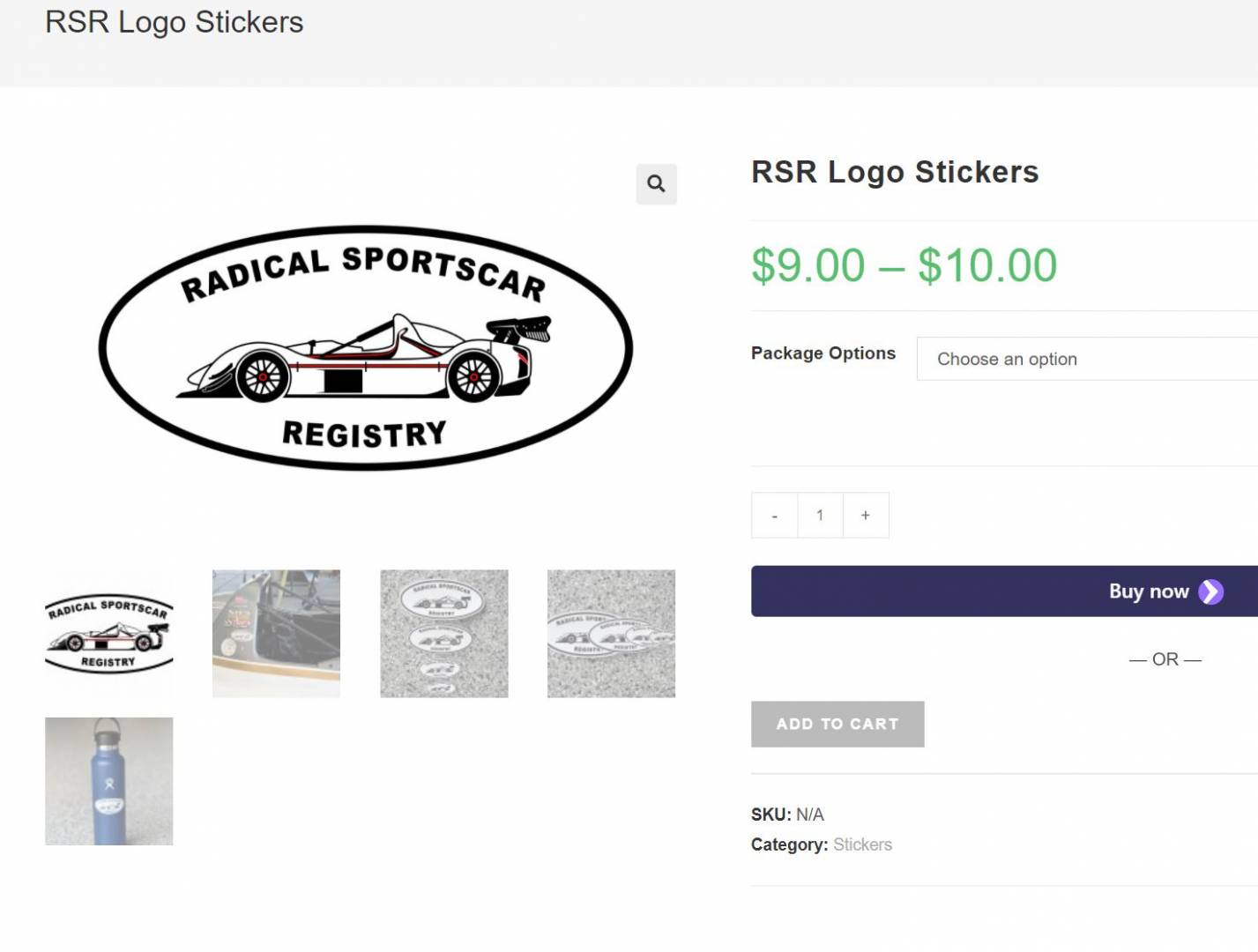
Task: Select the car cockpit photo thumbnail
Action: (276, 633)
